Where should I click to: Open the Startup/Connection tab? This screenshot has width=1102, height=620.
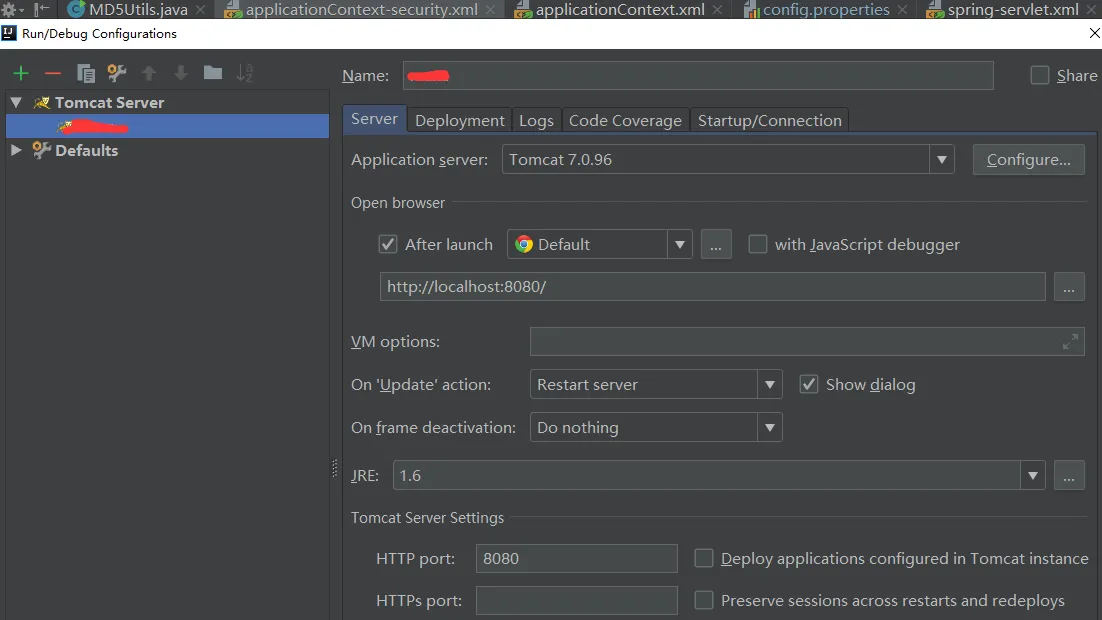(x=769, y=120)
